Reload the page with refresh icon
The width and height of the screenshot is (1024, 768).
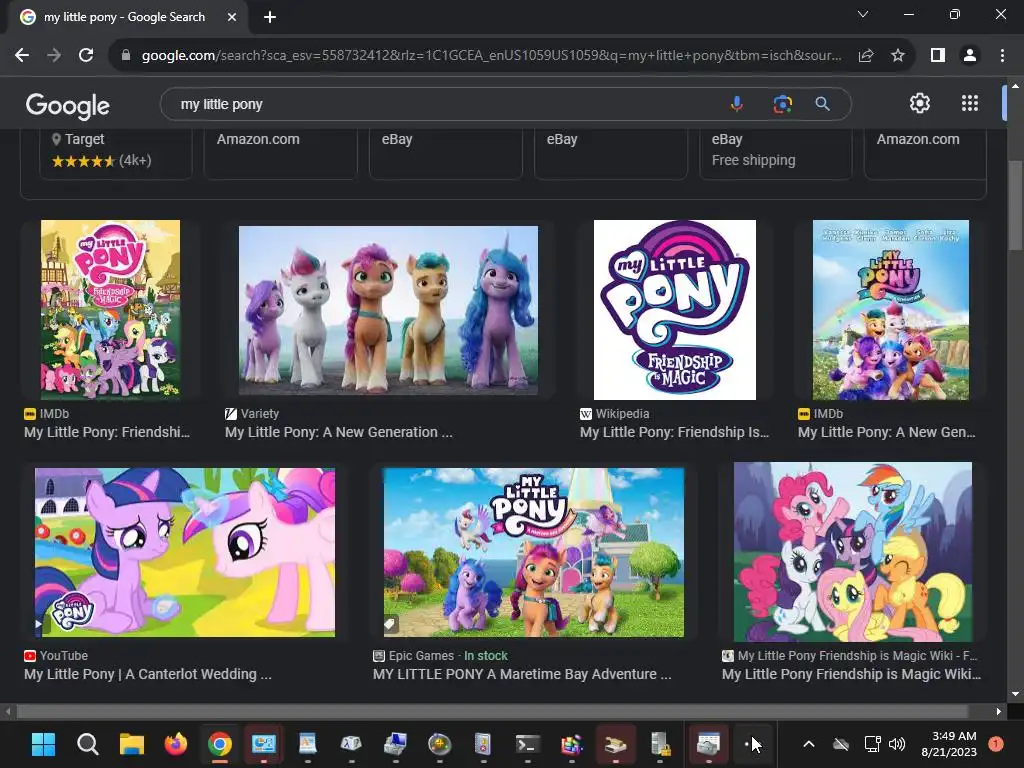click(86, 56)
